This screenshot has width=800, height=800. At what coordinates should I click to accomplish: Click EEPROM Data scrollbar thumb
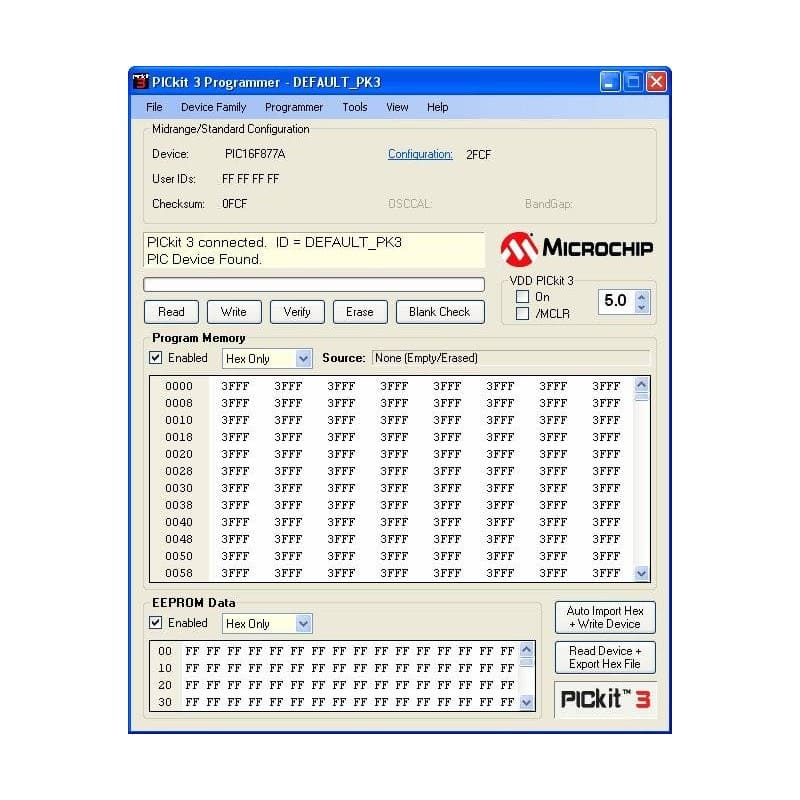[527, 662]
